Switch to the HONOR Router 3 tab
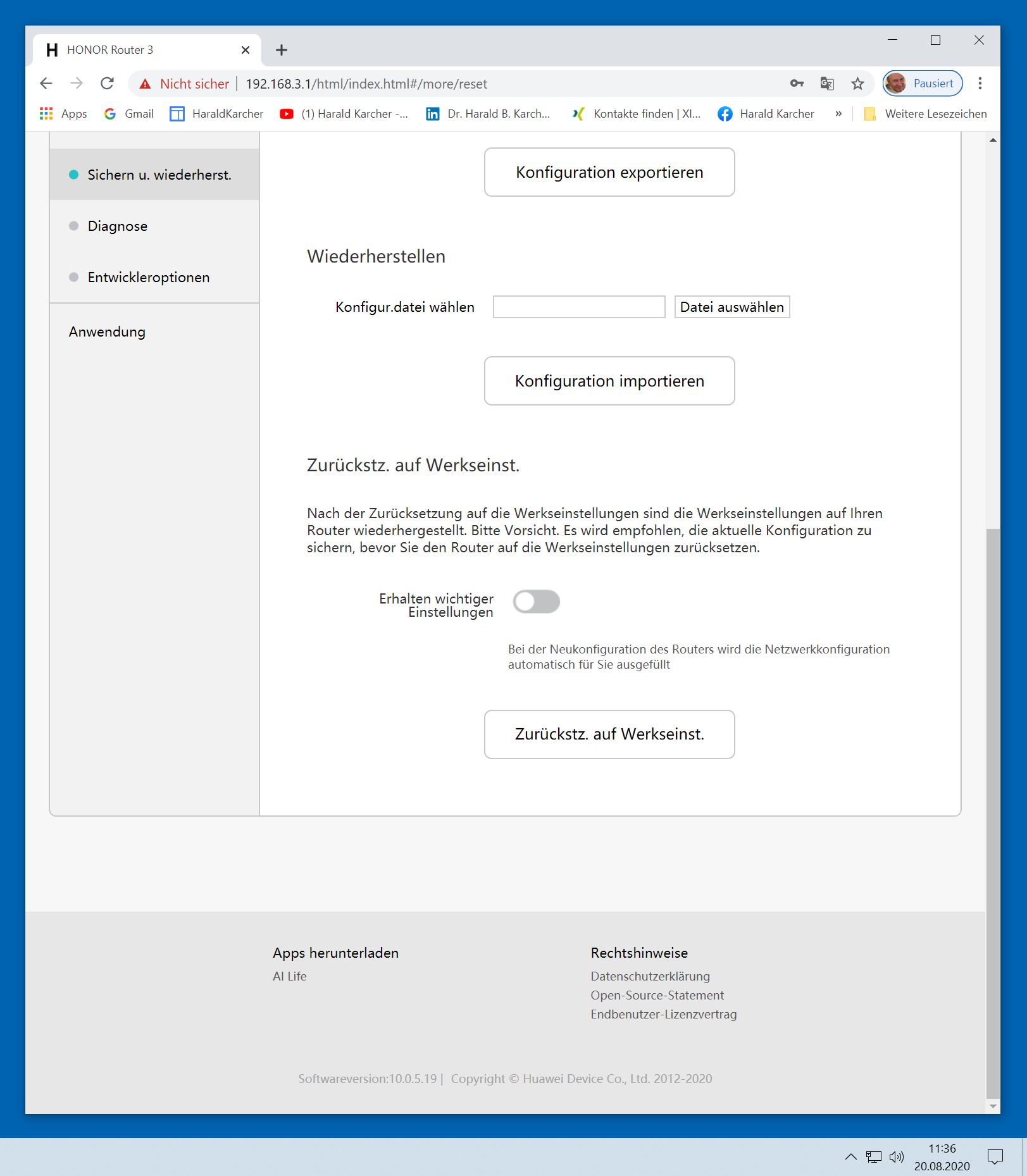 coord(147,50)
